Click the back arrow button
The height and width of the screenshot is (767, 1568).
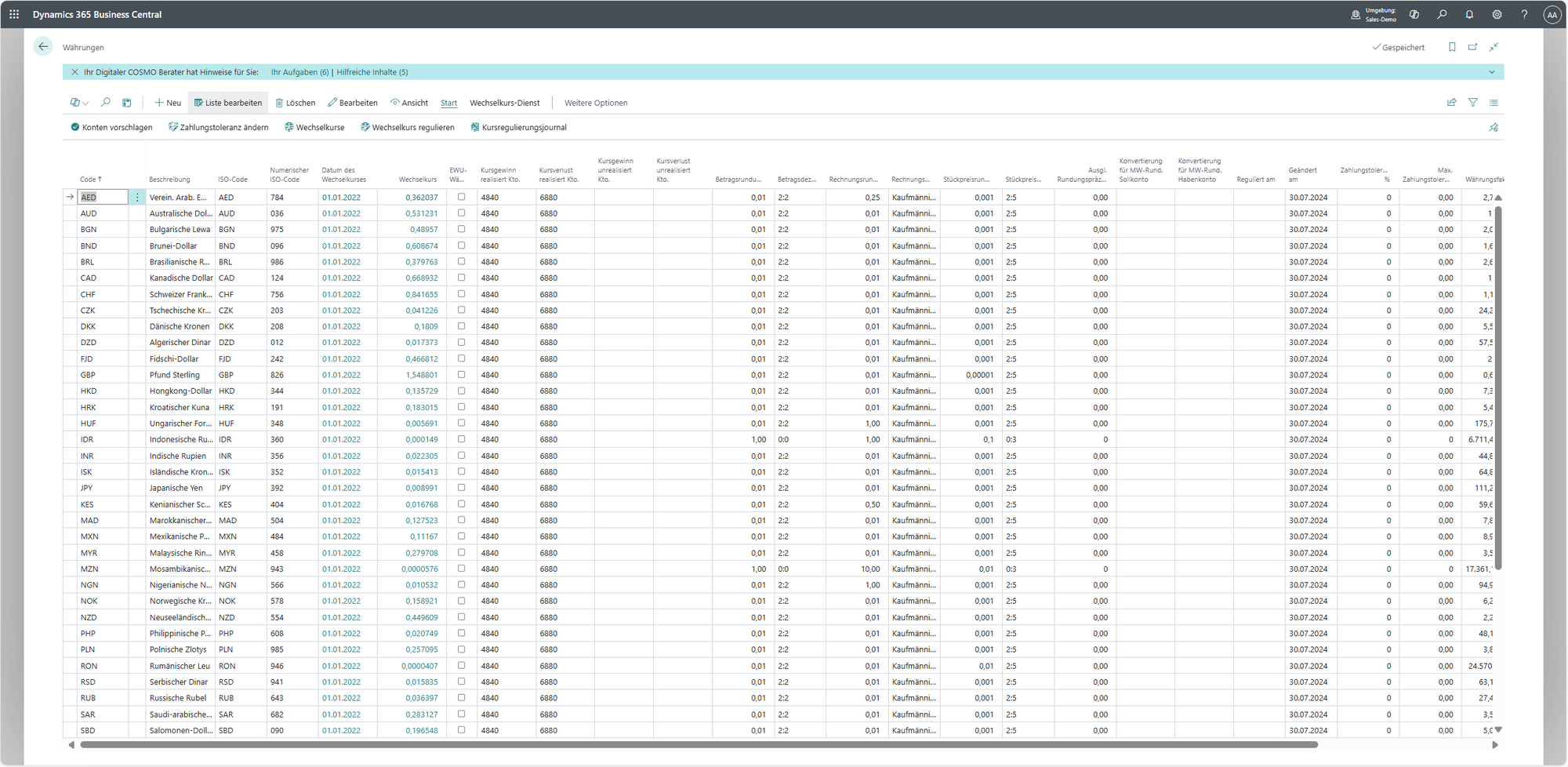tap(43, 47)
